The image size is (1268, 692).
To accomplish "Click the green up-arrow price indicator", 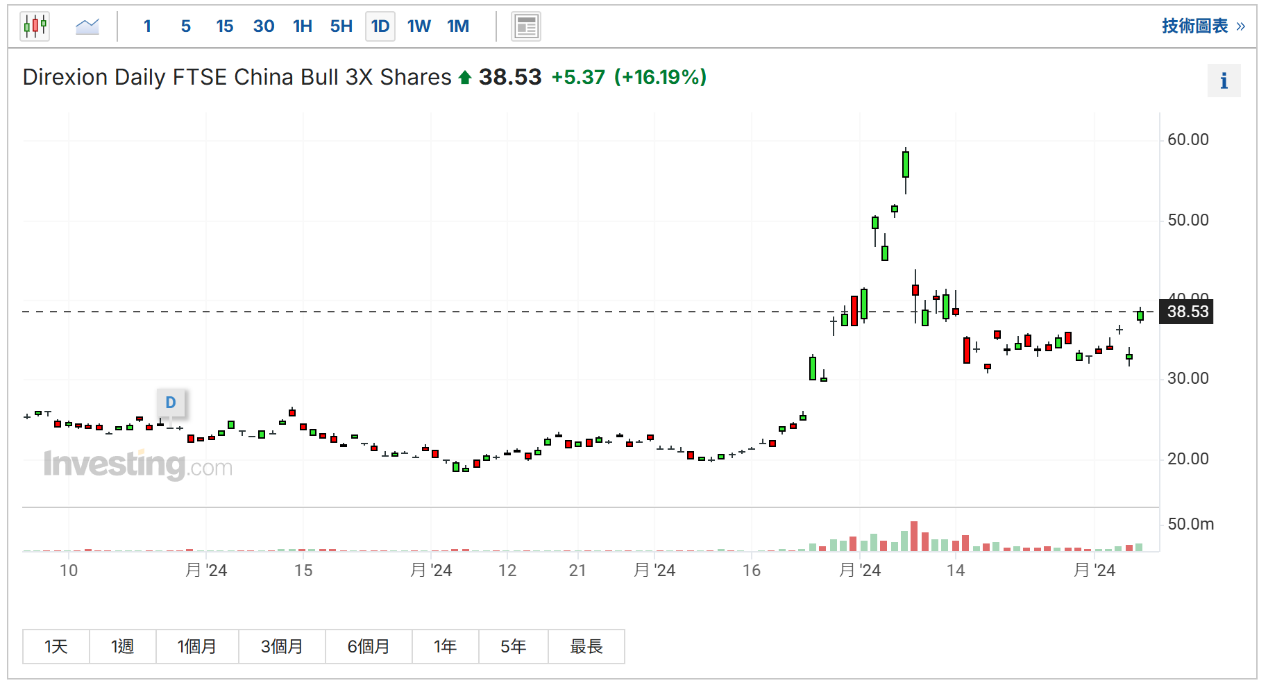I will (465, 77).
